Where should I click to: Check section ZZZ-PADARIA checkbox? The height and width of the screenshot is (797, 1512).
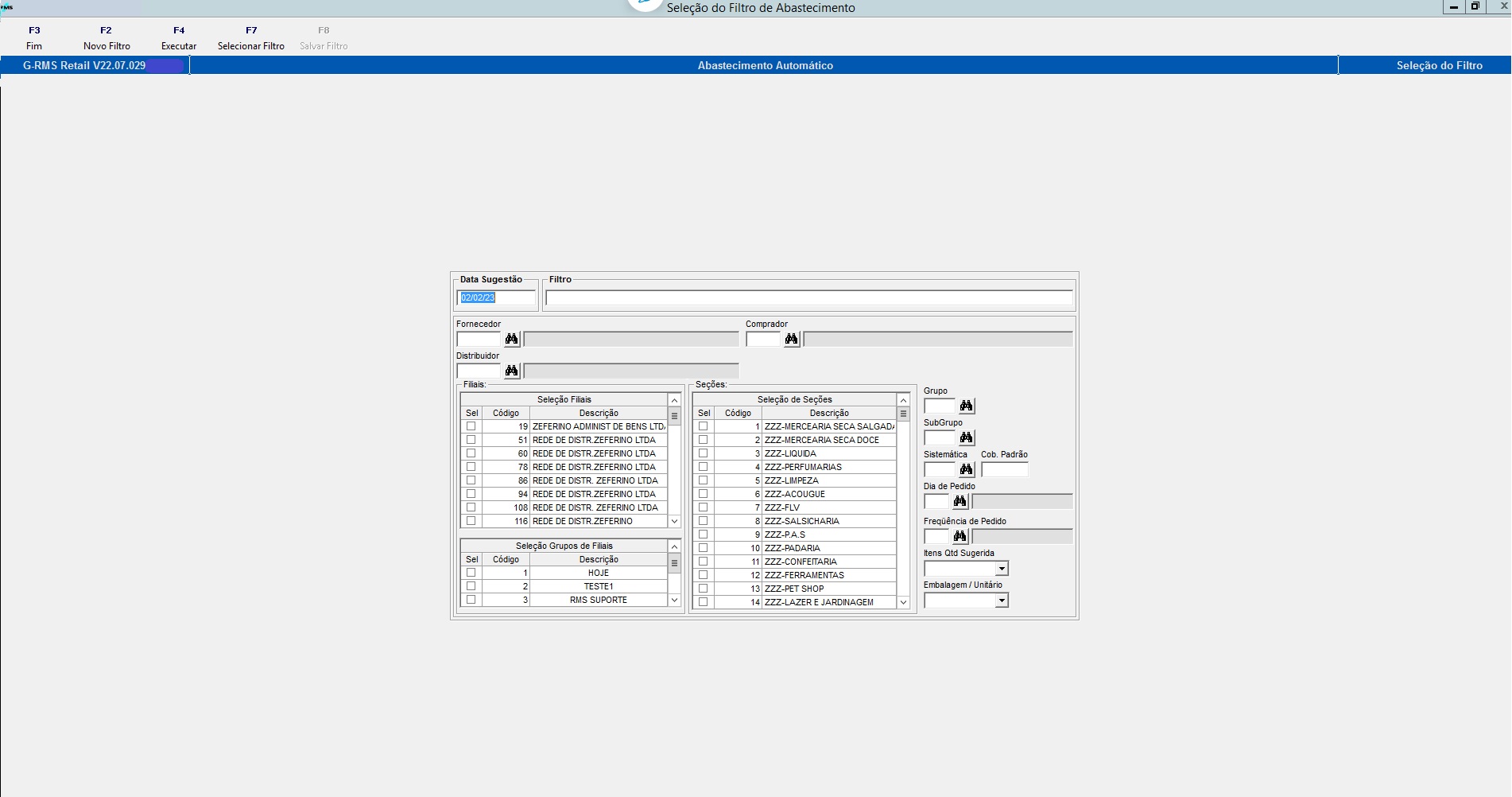[x=703, y=548]
